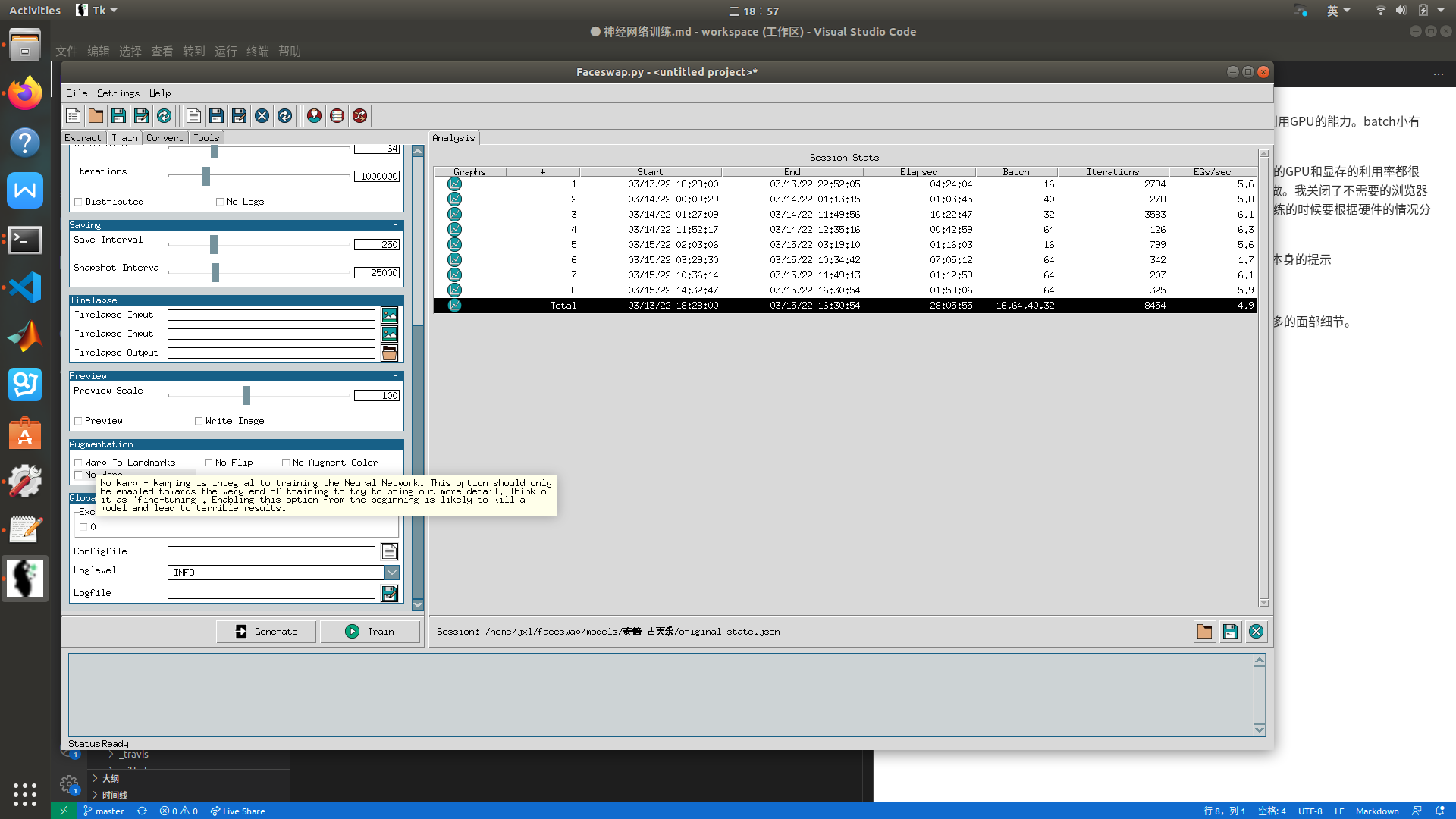Launch Terminal from the dock

pos(25,240)
